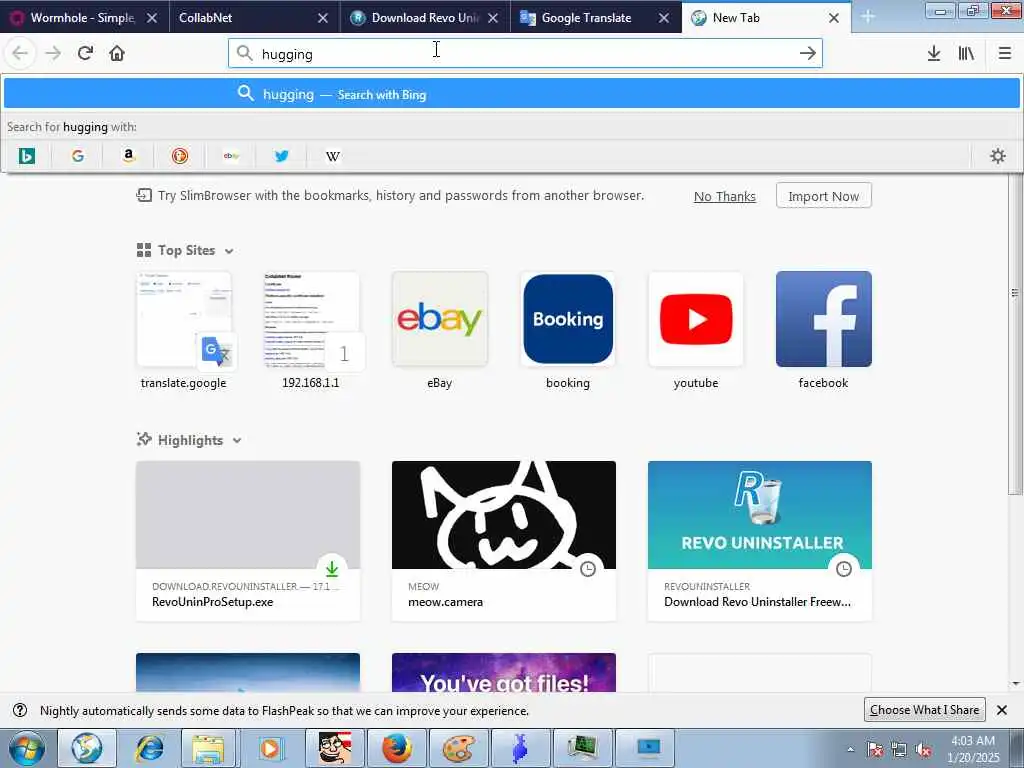Screen dimensions: 1024x768
Task: Open Firefox from the taskbar
Action: [396, 748]
